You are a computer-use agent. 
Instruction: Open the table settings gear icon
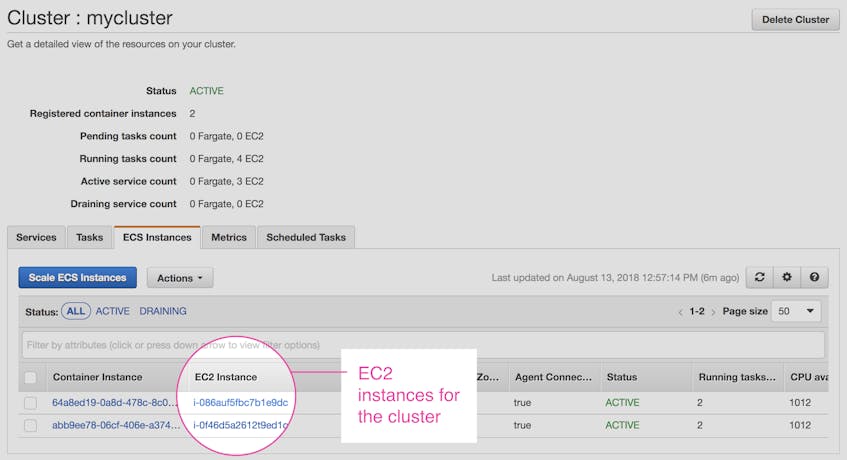pos(787,278)
